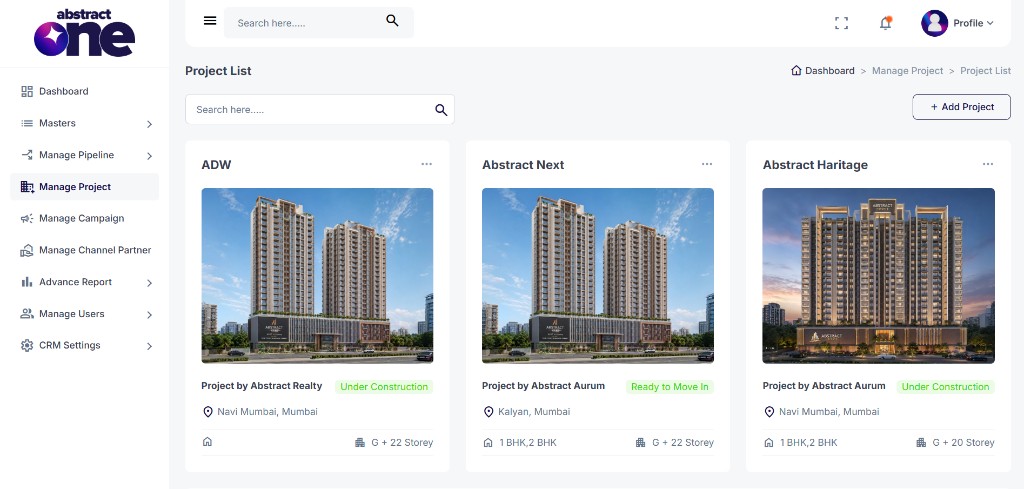Click '1 BHK,2 BHK' on Abstract Haritage card
This screenshot has width=1024, height=489.
point(808,443)
